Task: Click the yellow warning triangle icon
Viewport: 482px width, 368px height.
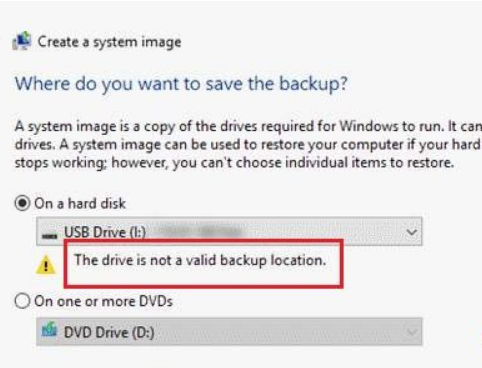Action: (x=46, y=264)
